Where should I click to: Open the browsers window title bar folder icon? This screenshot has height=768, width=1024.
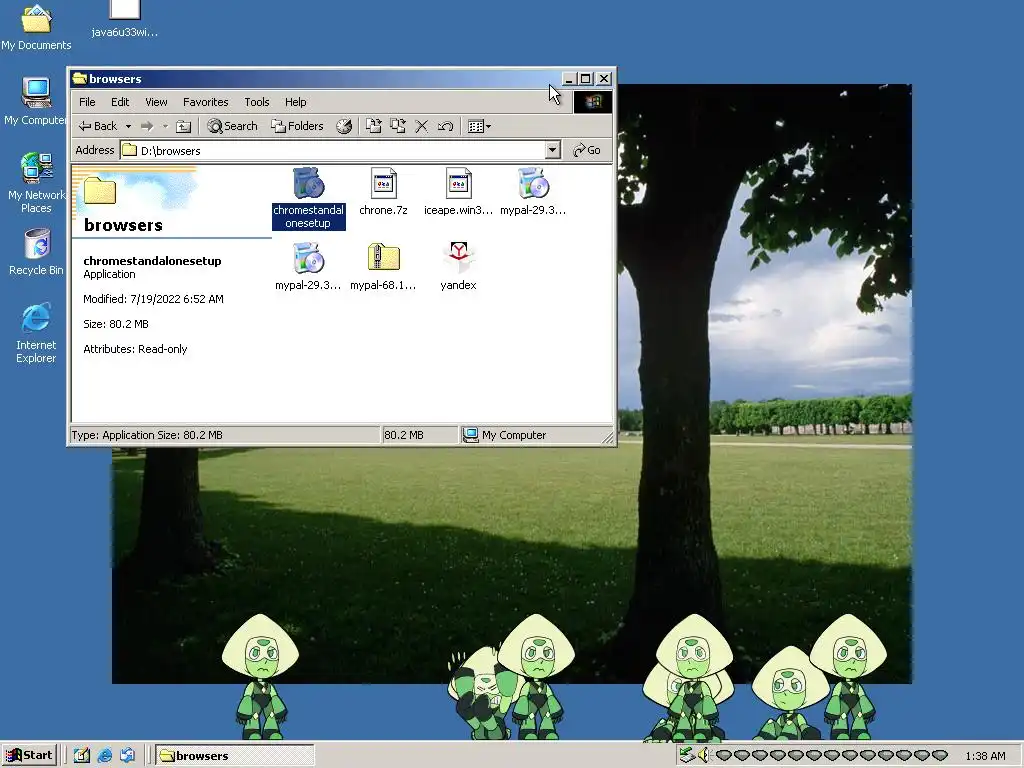point(80,79)
